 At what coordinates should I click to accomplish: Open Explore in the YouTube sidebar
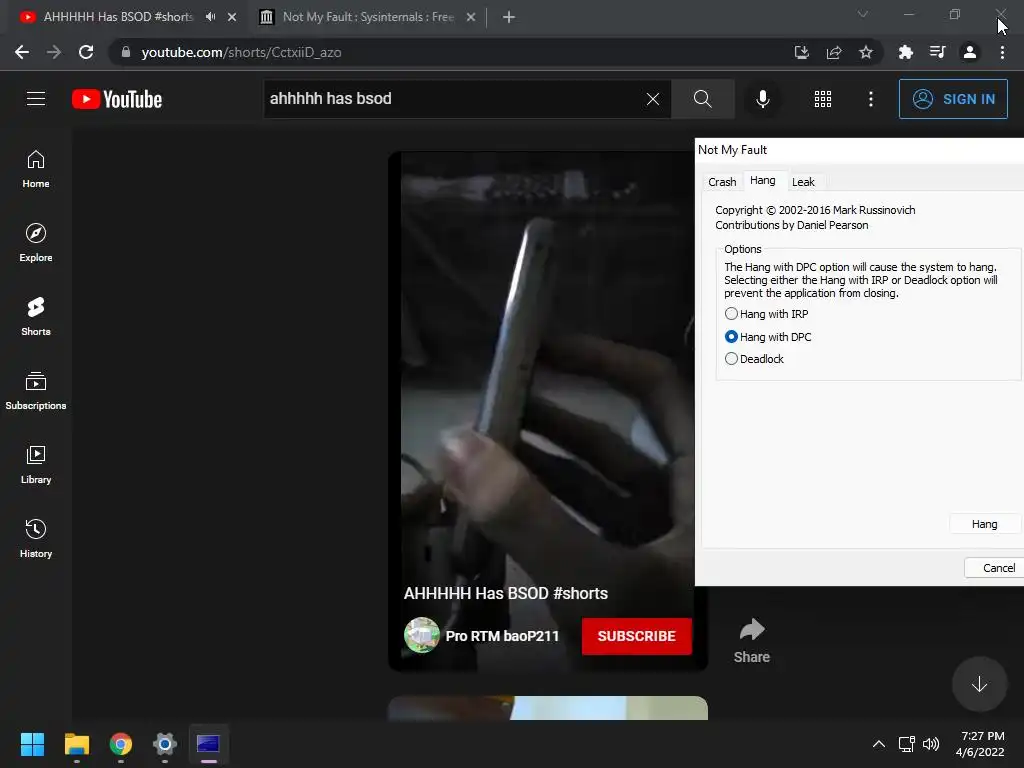[x=36, y=243]
